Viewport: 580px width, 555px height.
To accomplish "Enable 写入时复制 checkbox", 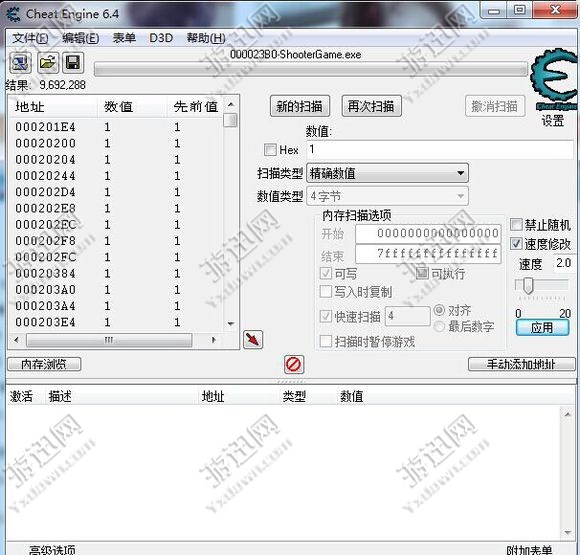I will [x=326, y=292].
